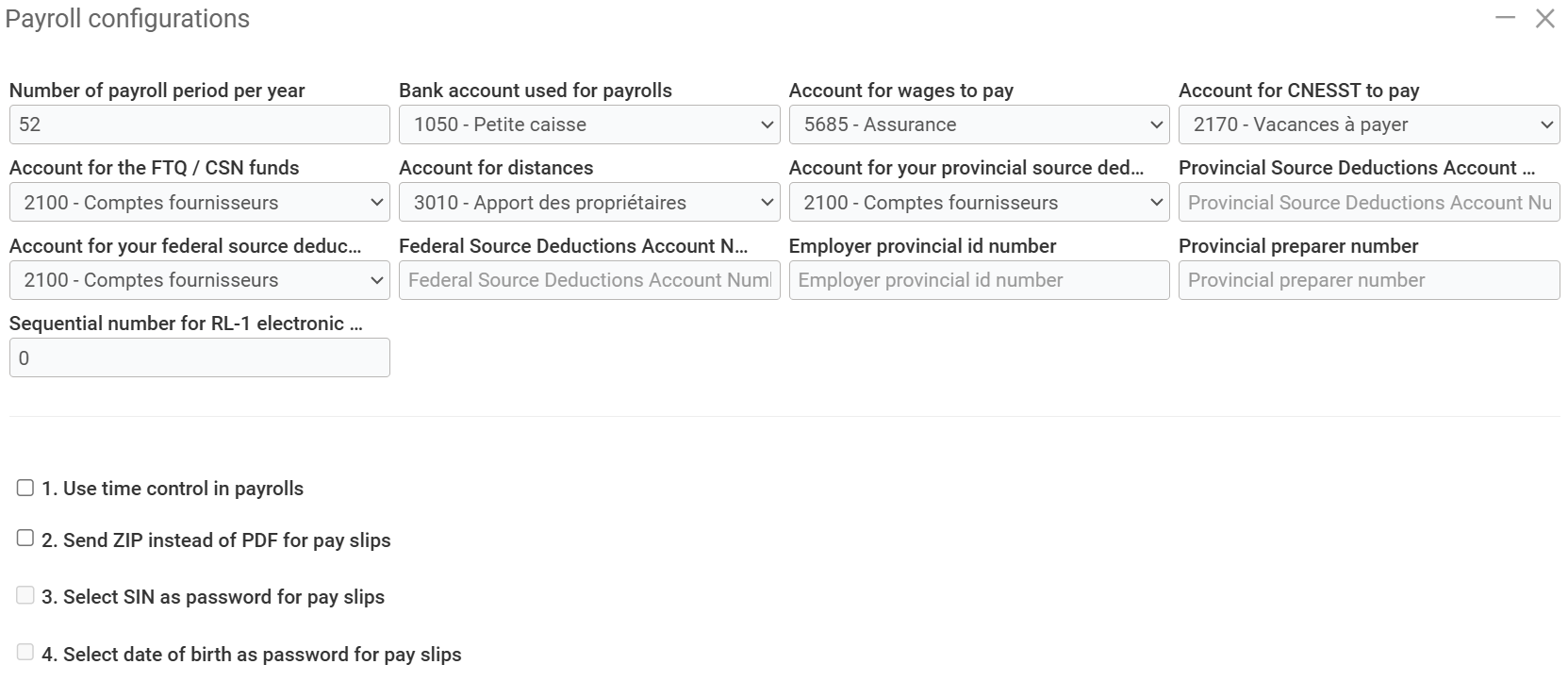Focus Provincial Source Deductions Account Number field
The image size is (1568, 681).
(1369, 203)
